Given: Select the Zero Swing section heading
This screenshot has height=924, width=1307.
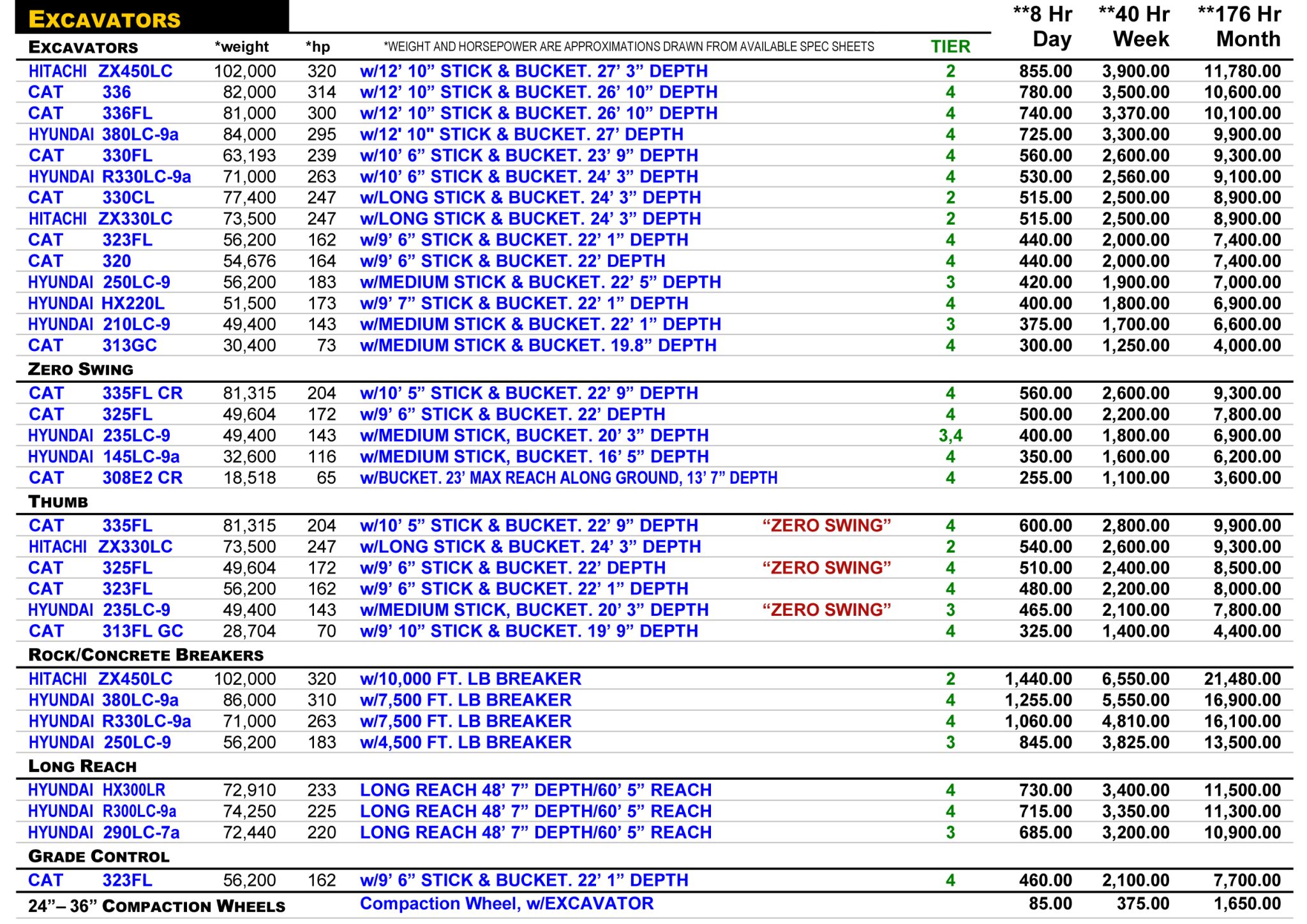Looking at the screenshot, I should [80, 369].
